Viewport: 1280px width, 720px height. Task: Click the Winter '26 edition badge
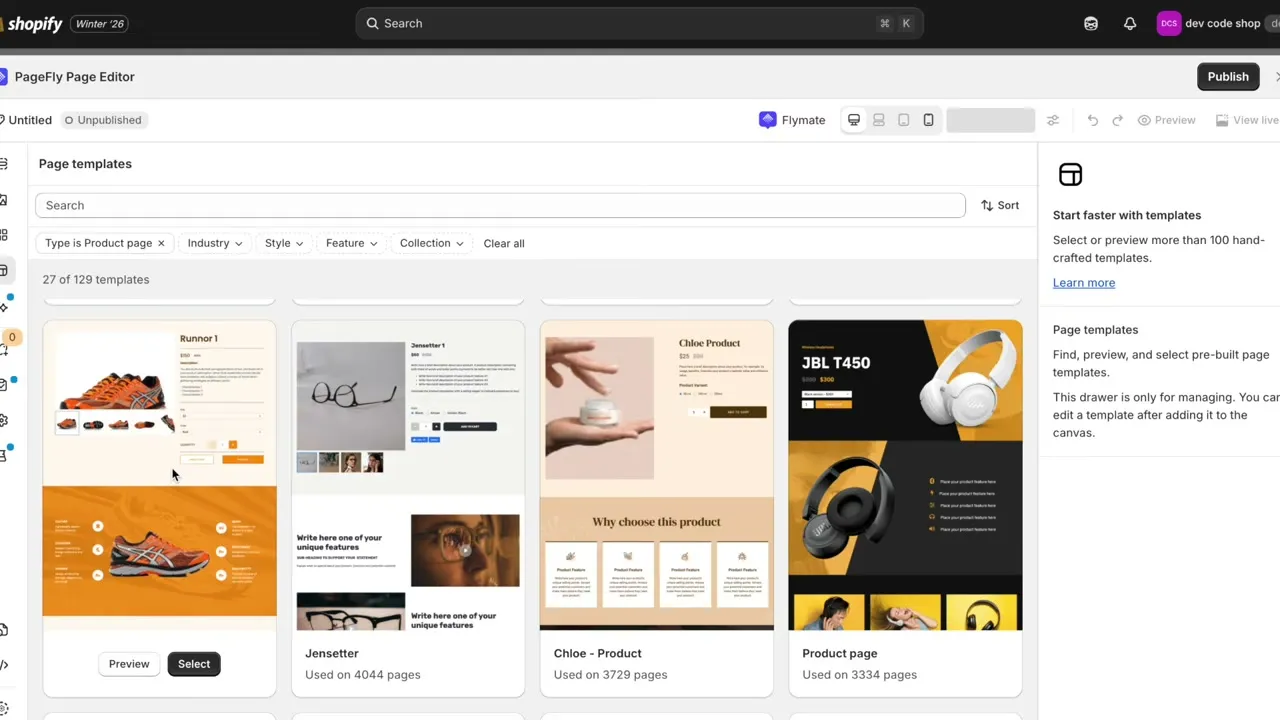[x=100, y=24]
